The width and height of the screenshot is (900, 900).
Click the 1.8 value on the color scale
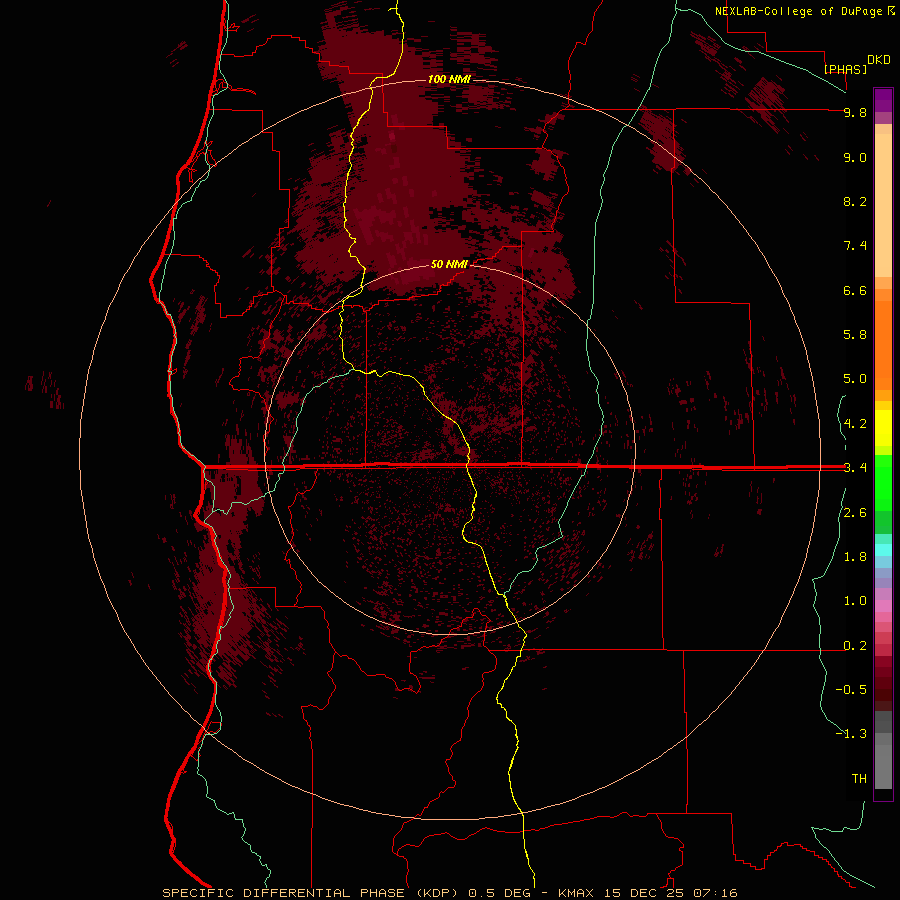pyautogui.click(x=855, y=557)
